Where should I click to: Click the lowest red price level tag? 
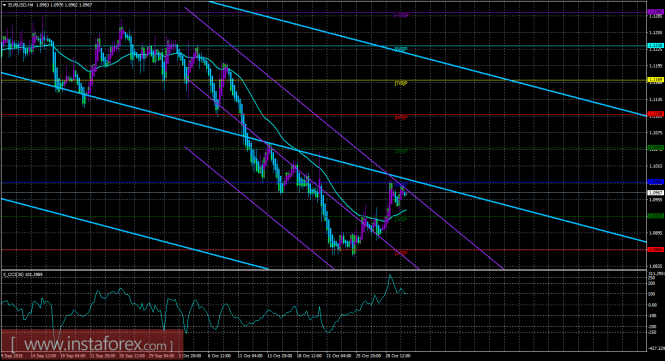tap(655, 249)
